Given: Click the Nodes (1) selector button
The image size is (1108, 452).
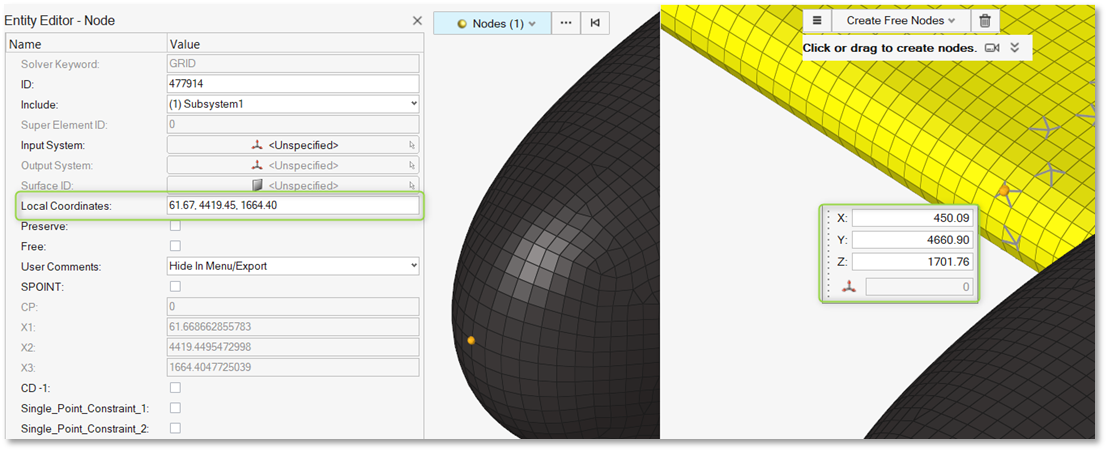Looking at the screenshot, I should click(491, 23).
